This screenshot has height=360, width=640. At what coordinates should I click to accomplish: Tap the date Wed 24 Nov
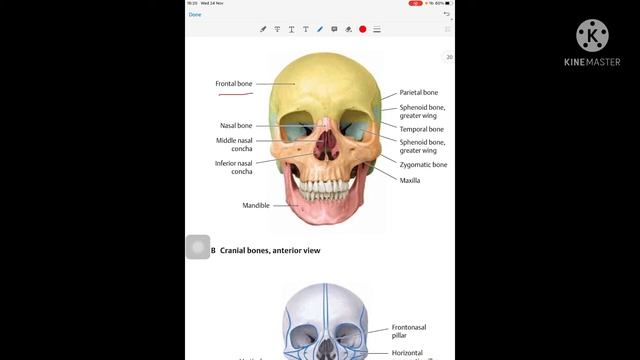(212, 3)
